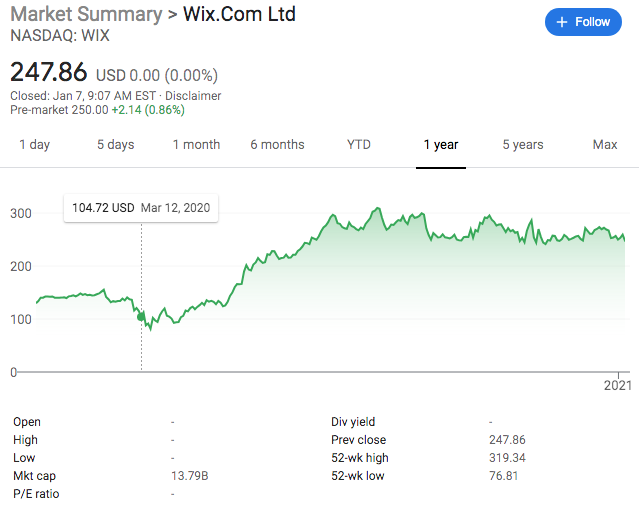Select the 1 month tab
The width and height of the screenshot is (639, 508).
pyautogui.click(x=196, y=145)
